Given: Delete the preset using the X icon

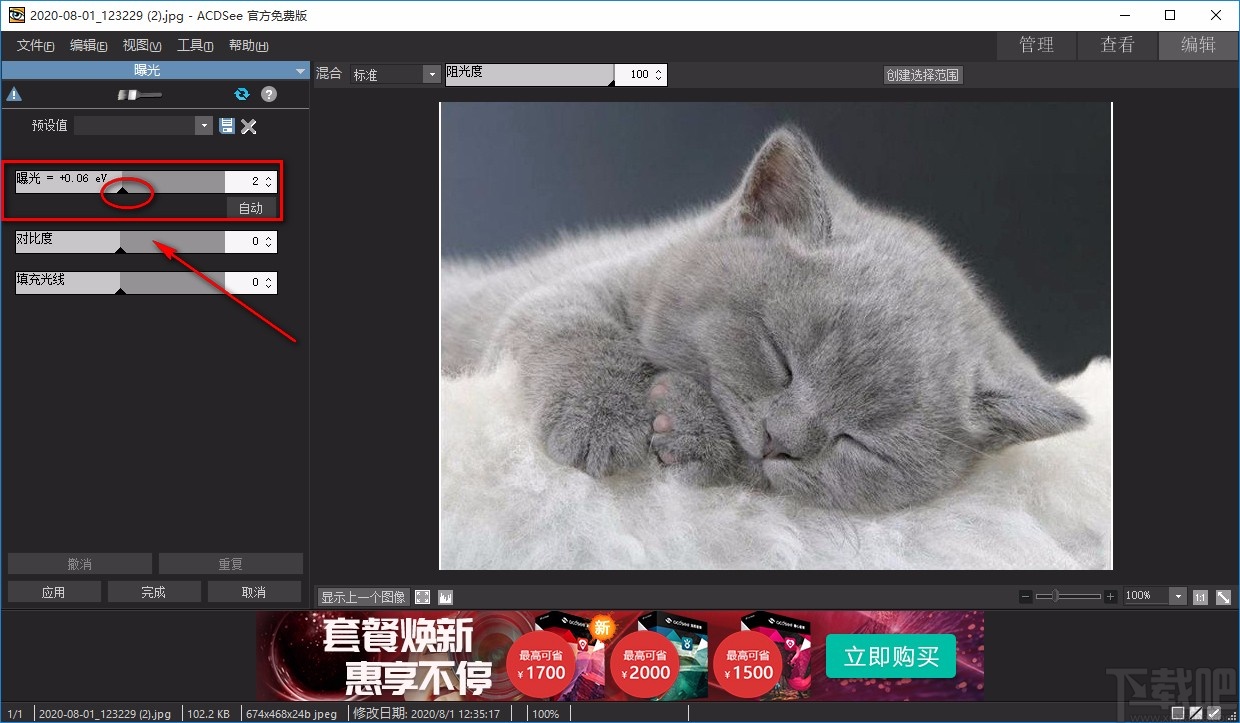Looking at the screenshot, I should pos(249,126).
